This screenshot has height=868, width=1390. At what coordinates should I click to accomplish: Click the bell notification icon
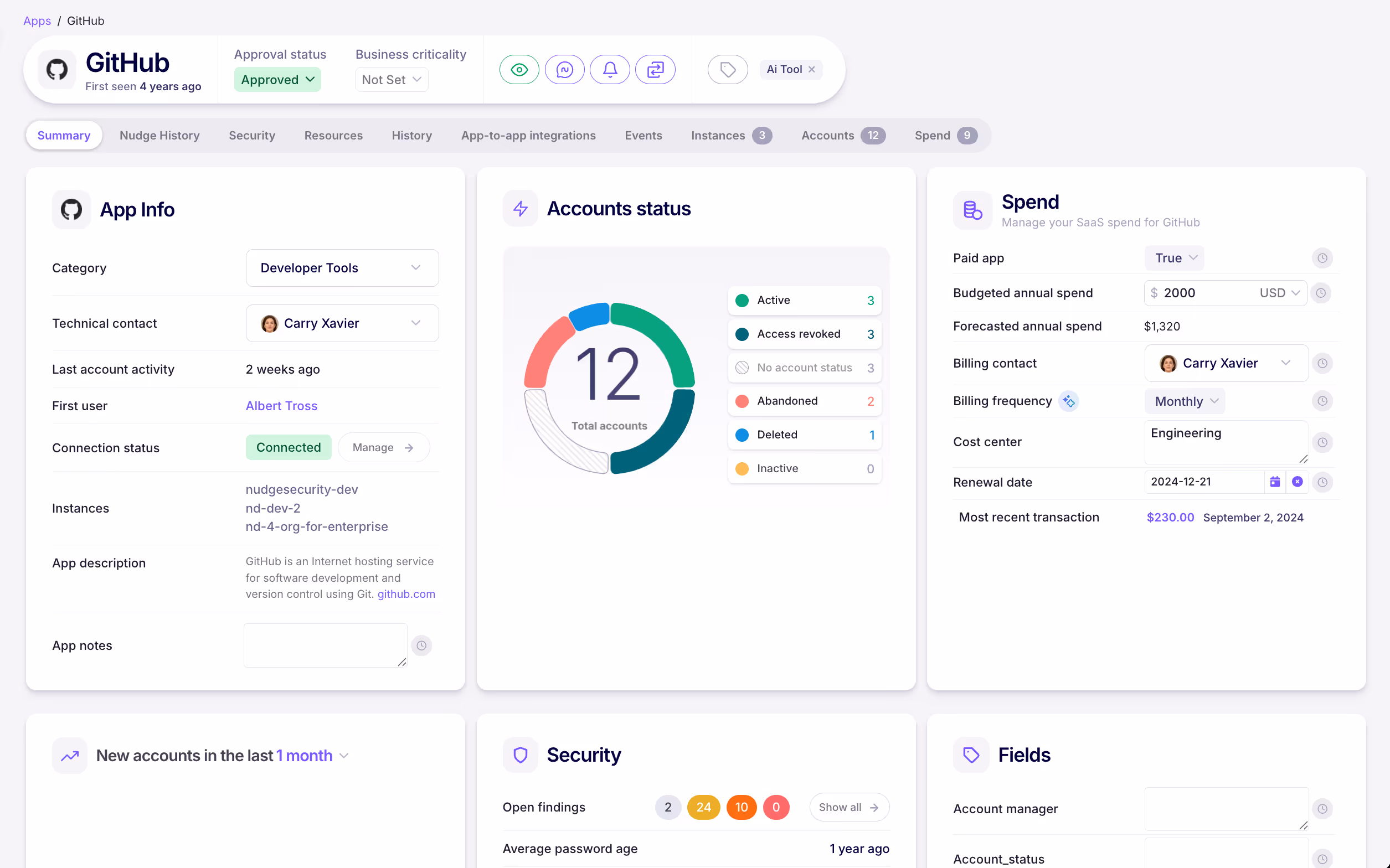click(610, 69)
